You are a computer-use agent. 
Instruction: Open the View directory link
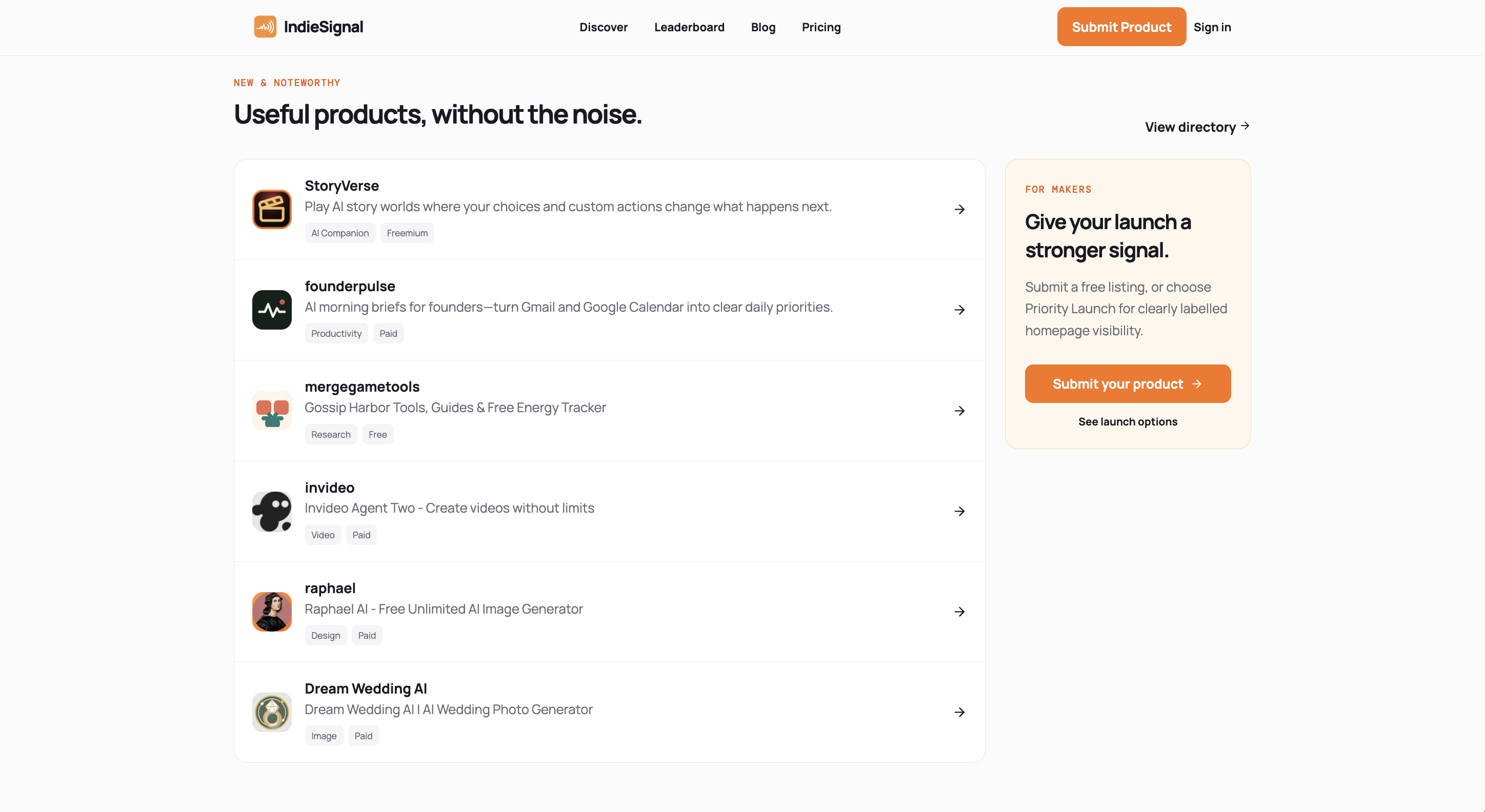tap(1197, 127)
